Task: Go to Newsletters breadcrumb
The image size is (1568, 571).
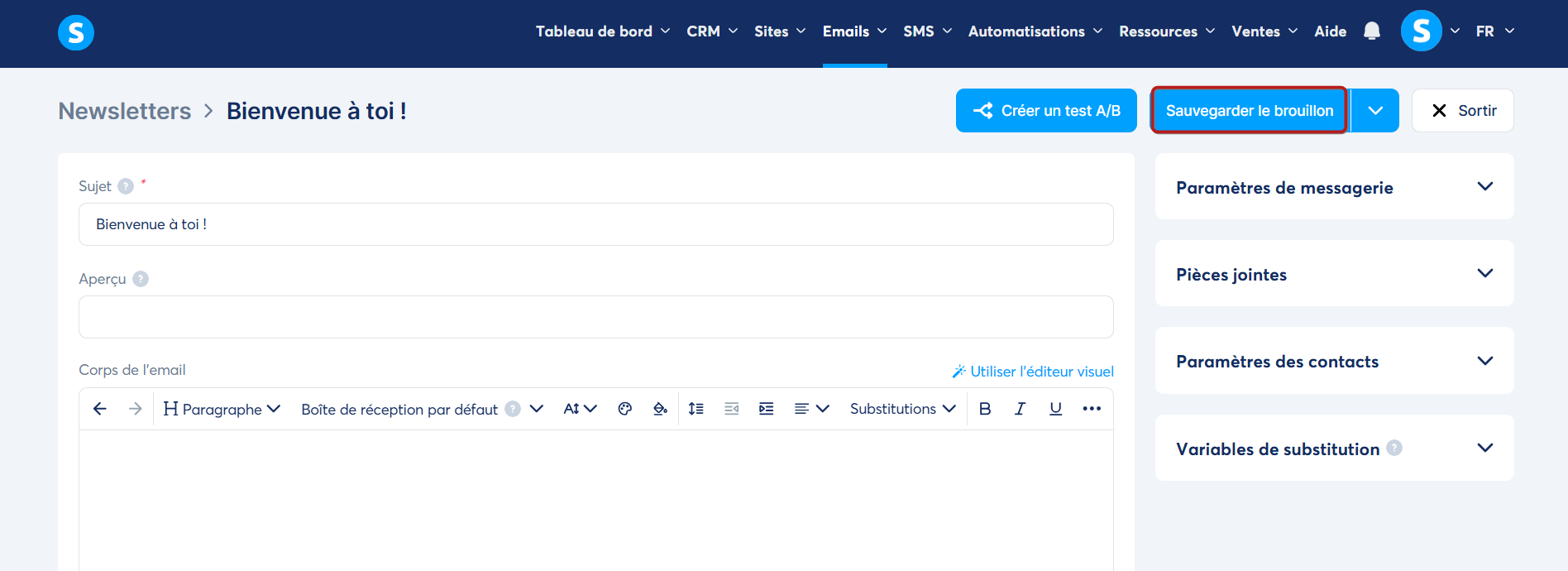Action: coord(125,111)
